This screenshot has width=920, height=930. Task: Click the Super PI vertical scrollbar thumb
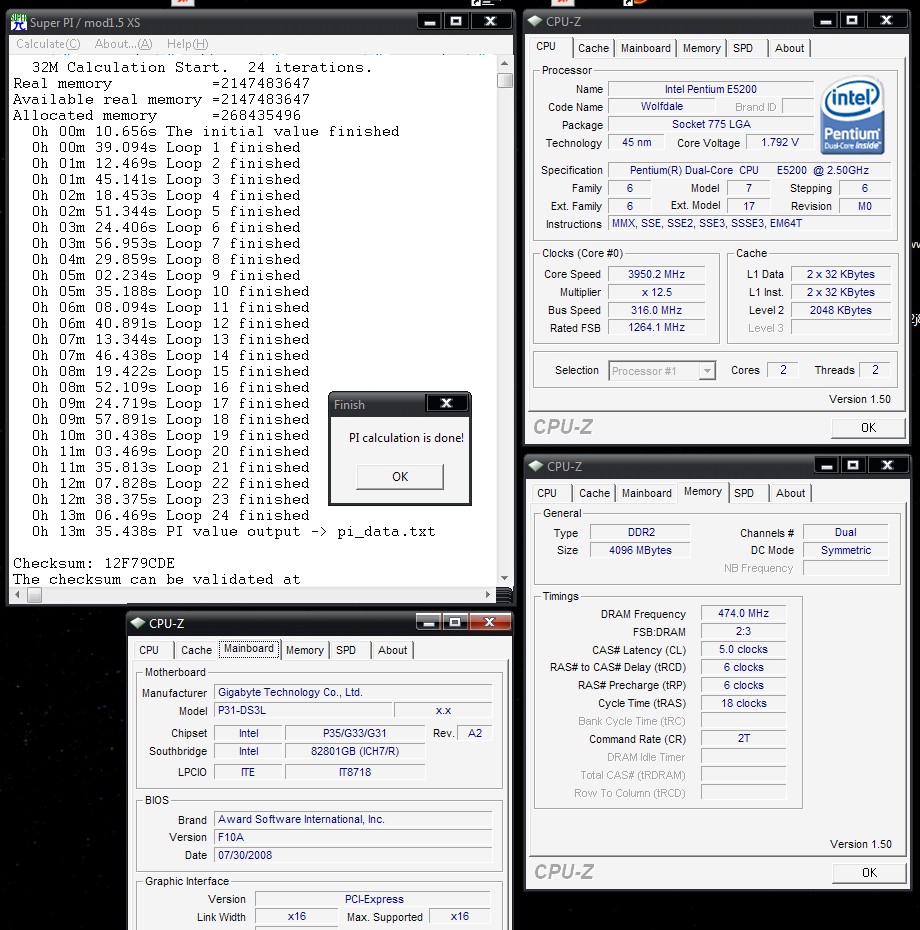[505, 80]
